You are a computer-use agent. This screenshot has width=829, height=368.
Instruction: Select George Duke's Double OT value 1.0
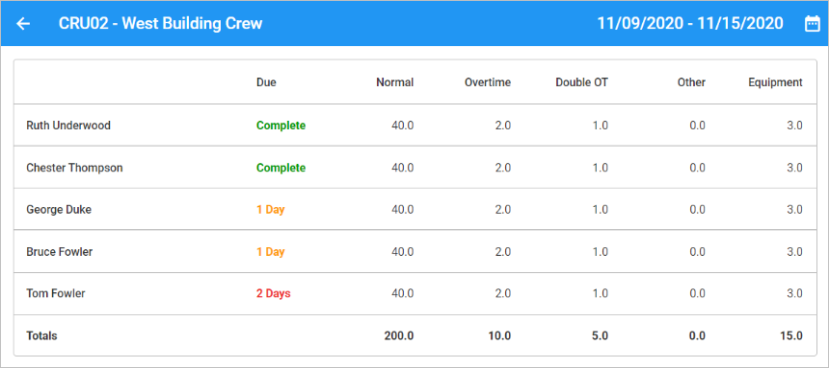(x=601, y=210)
